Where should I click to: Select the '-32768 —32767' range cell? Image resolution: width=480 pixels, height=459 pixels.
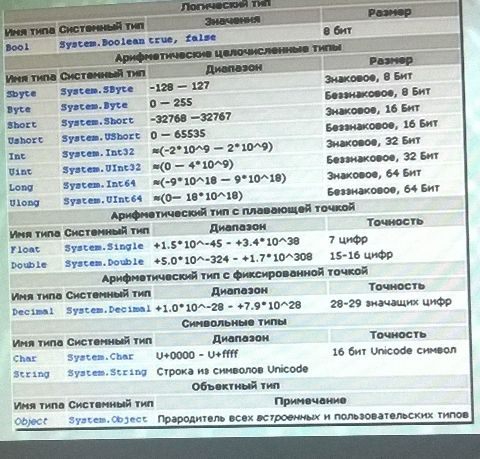(x=190, y=118)
